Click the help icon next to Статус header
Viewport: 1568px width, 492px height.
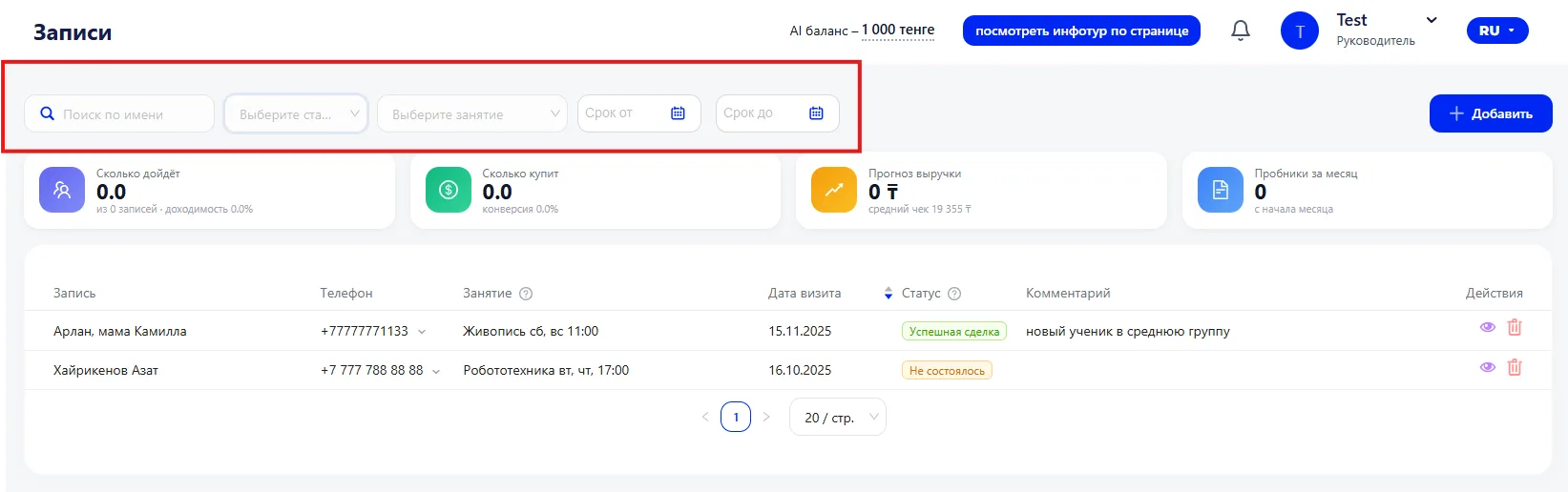click(954, 294)
